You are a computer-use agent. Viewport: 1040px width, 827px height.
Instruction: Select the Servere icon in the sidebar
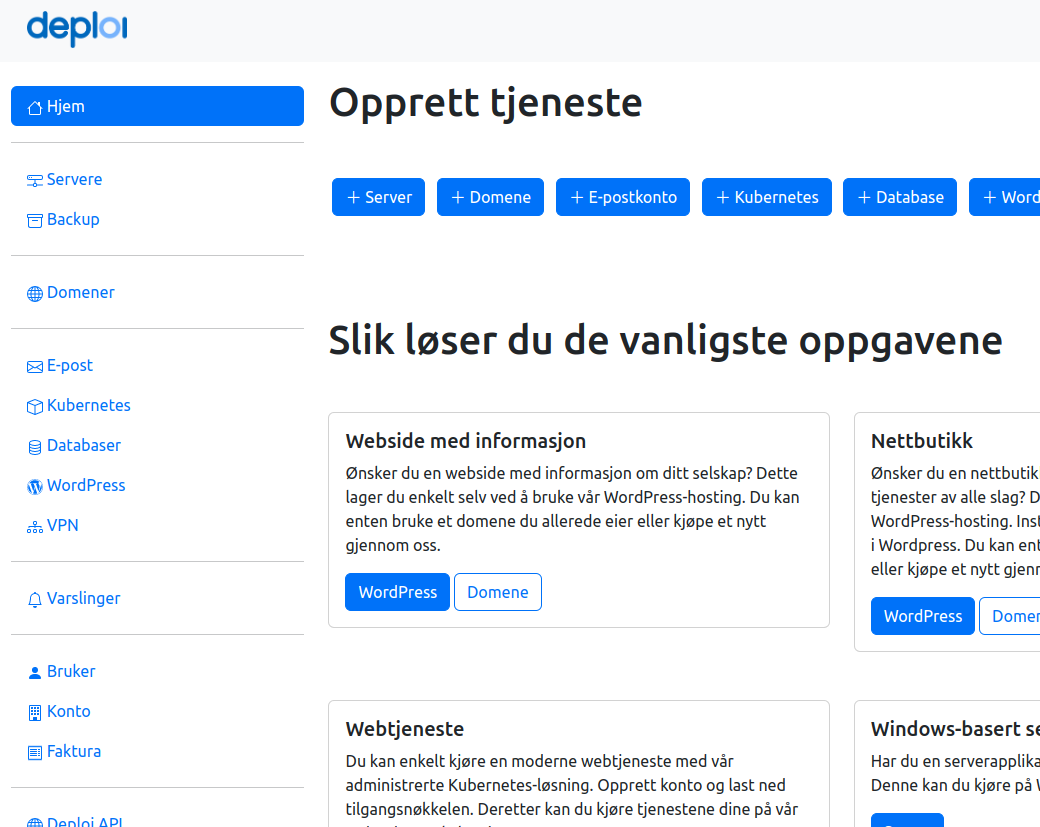(x=33, y=179)
